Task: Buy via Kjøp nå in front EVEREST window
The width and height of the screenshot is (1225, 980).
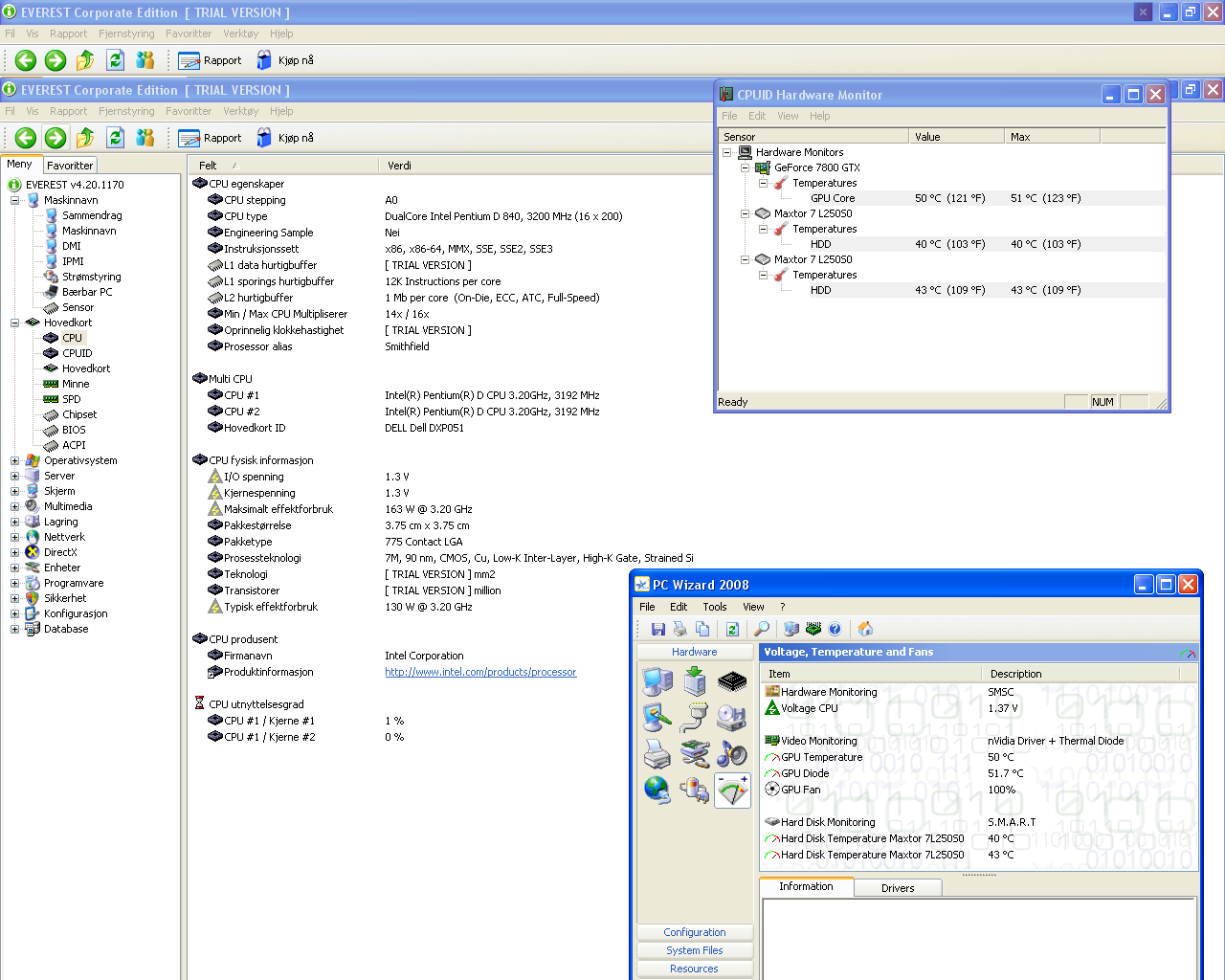Action: pos(285,138)
